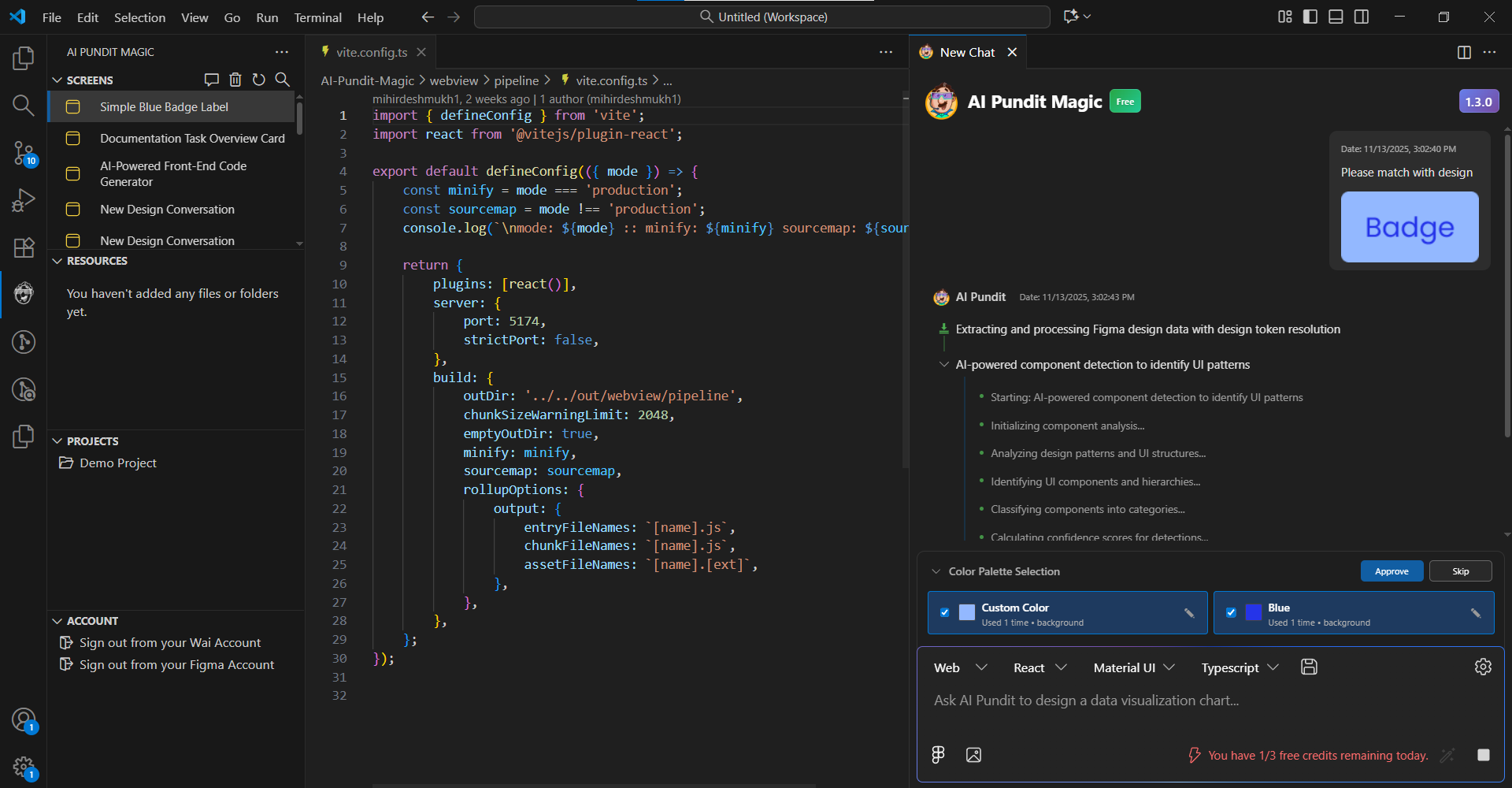
Task: Click the Figma icon in chat input
Action: [938, 755]
